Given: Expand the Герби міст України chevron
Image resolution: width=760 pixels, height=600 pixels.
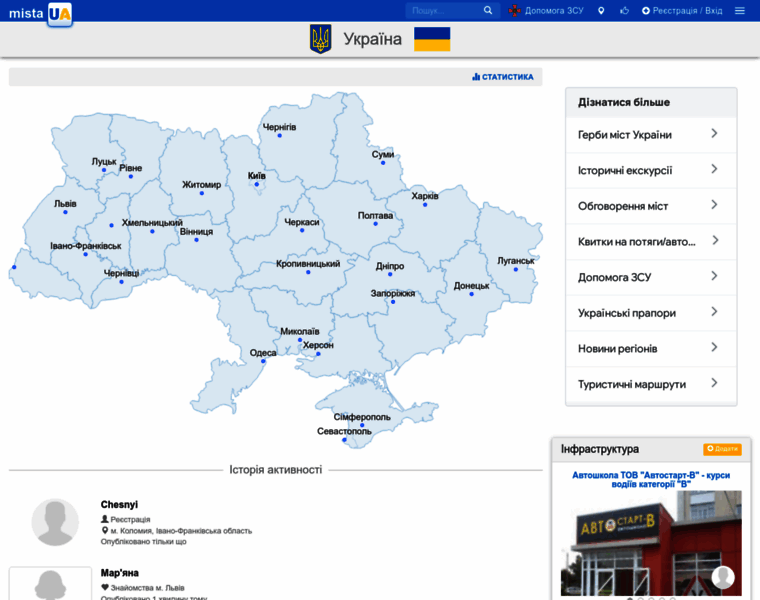Looking at the screenshot, I should 714,134.
